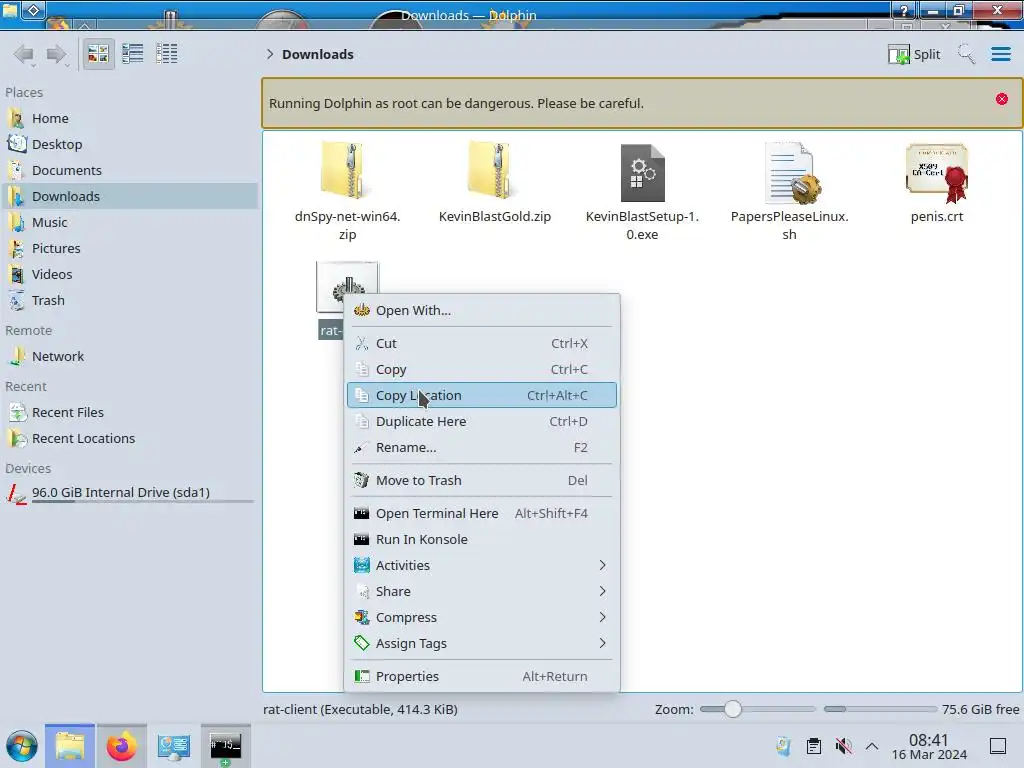Choose Rename... in context menu
Image resolution: width=1024 pixels, height=768 pixels.
point(482,448)
